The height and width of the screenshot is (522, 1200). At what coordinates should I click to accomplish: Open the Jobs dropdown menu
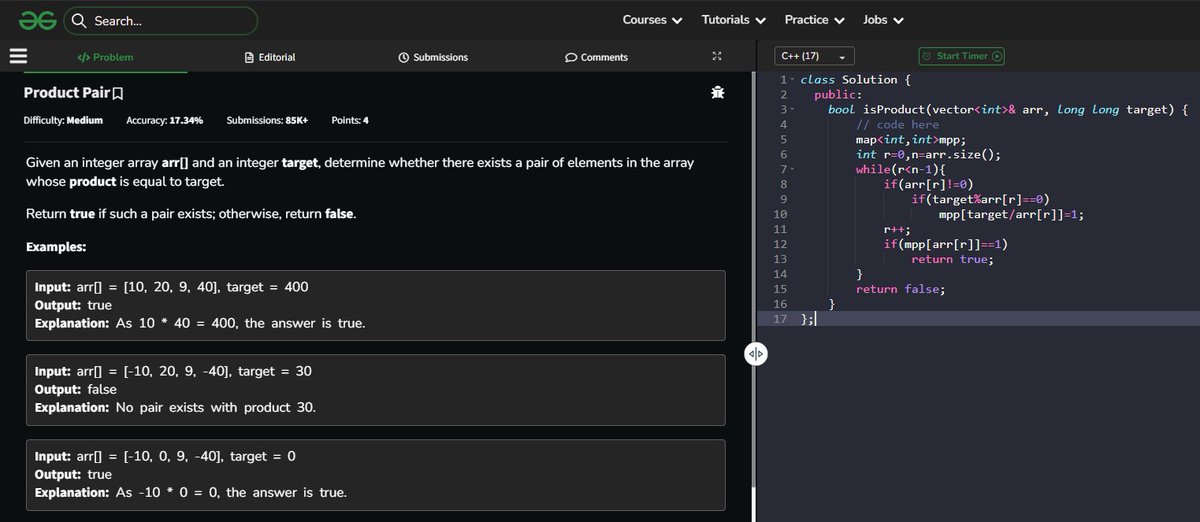click(x=883, y=20)
